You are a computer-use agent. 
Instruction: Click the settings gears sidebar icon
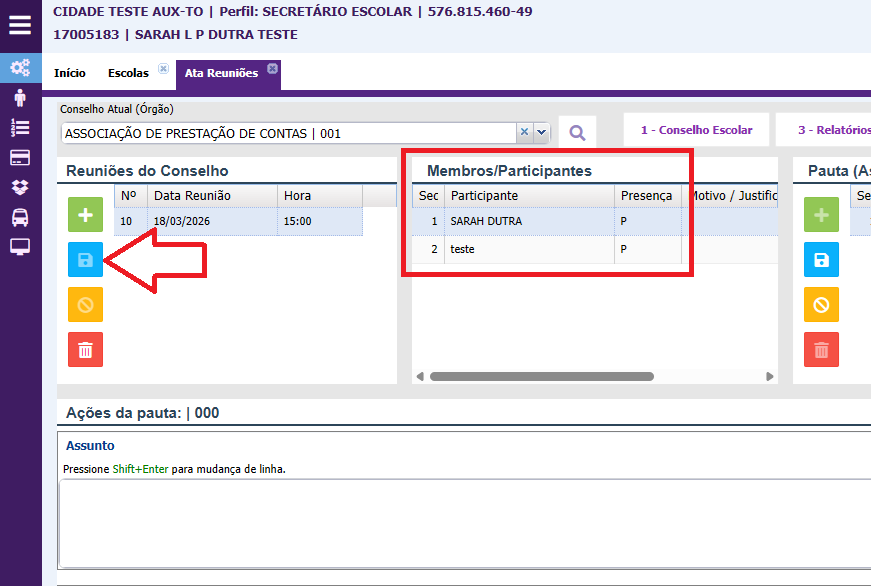[20, 68]
